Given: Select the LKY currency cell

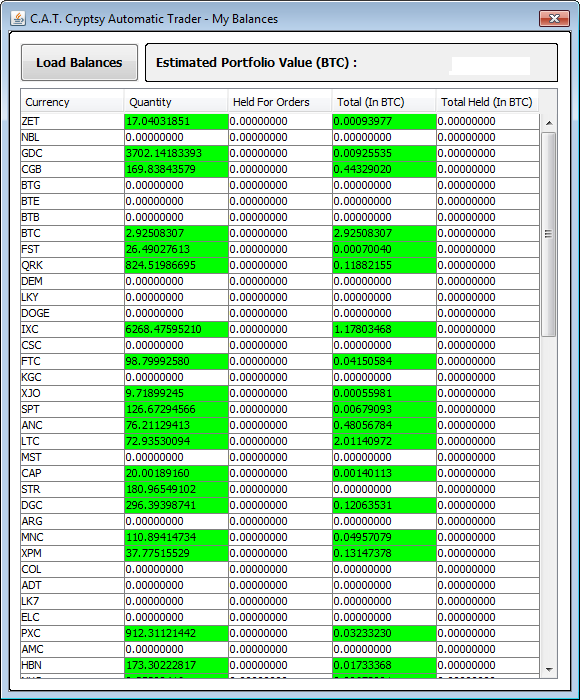Looking at the screenshot, I should coord(72,297).
